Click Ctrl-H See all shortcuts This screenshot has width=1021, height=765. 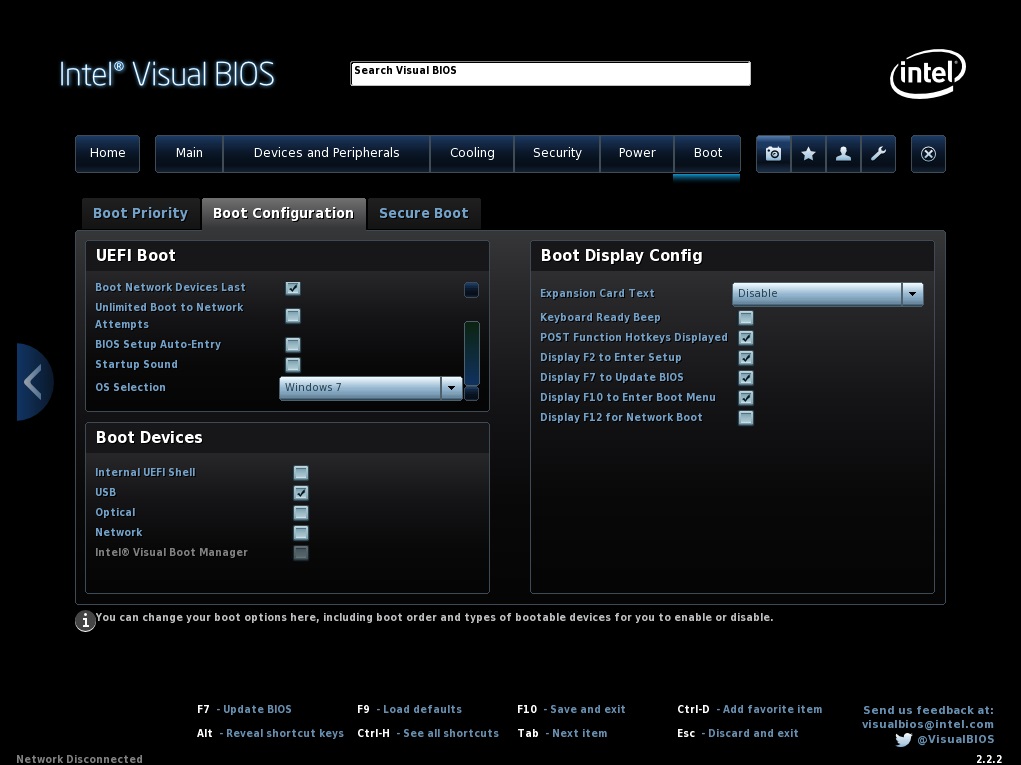pyautogui.click(x=428, y=734)
